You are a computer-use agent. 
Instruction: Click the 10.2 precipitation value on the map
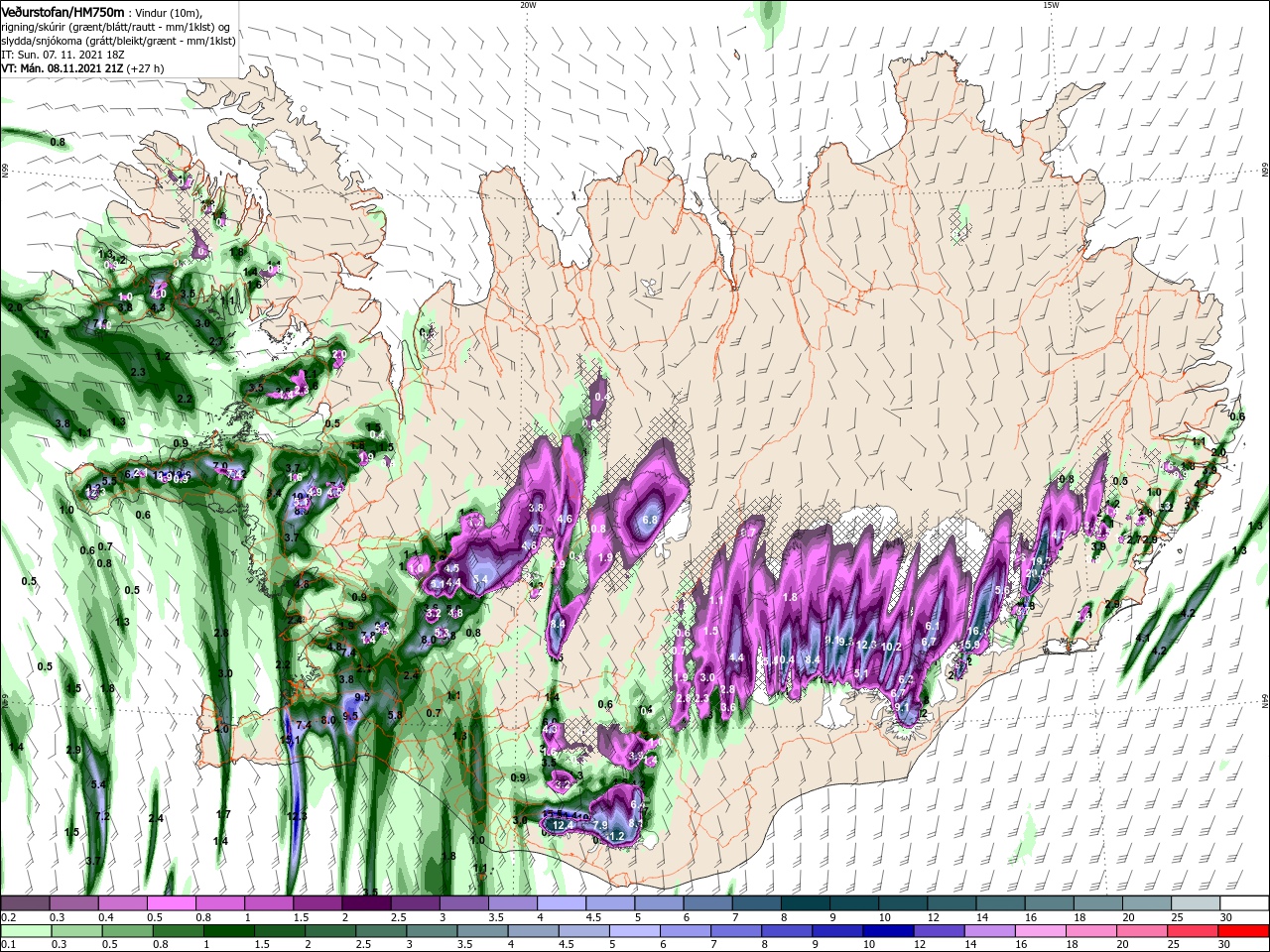pos(892,647)
